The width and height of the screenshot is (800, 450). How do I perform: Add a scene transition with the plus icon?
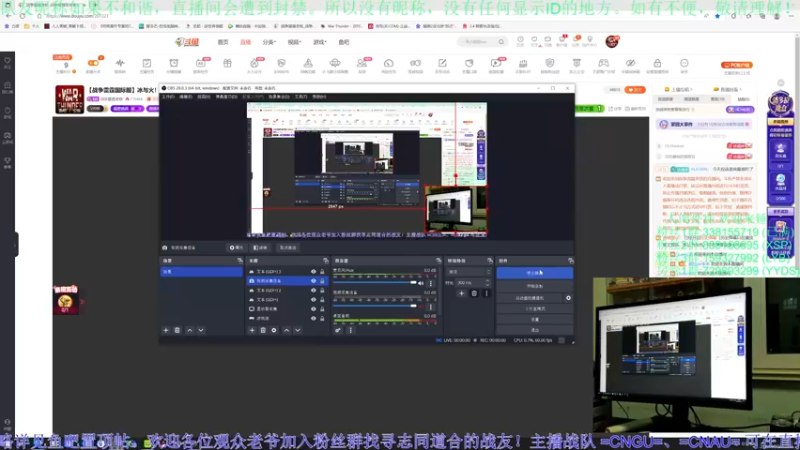(x=461, y=293)
